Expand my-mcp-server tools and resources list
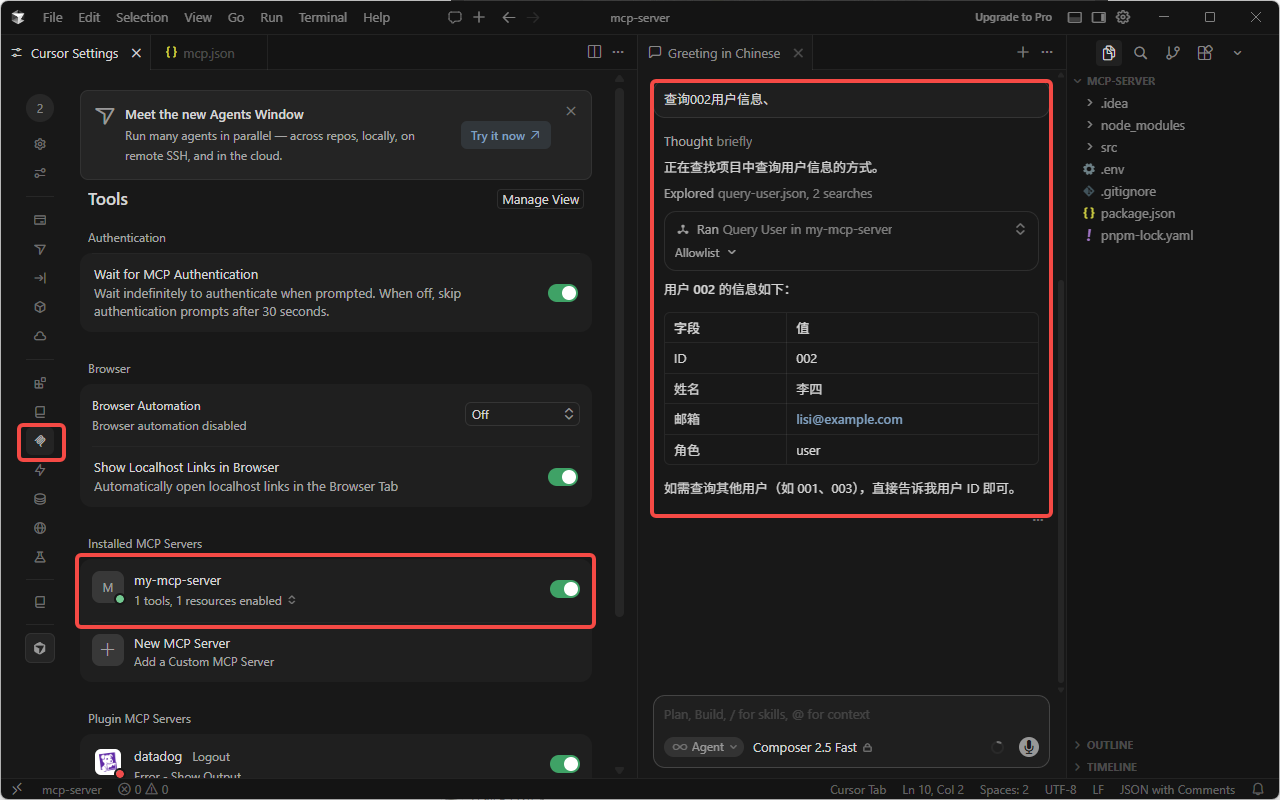This screenshot has height=800, width=1280. click(292, 601)
